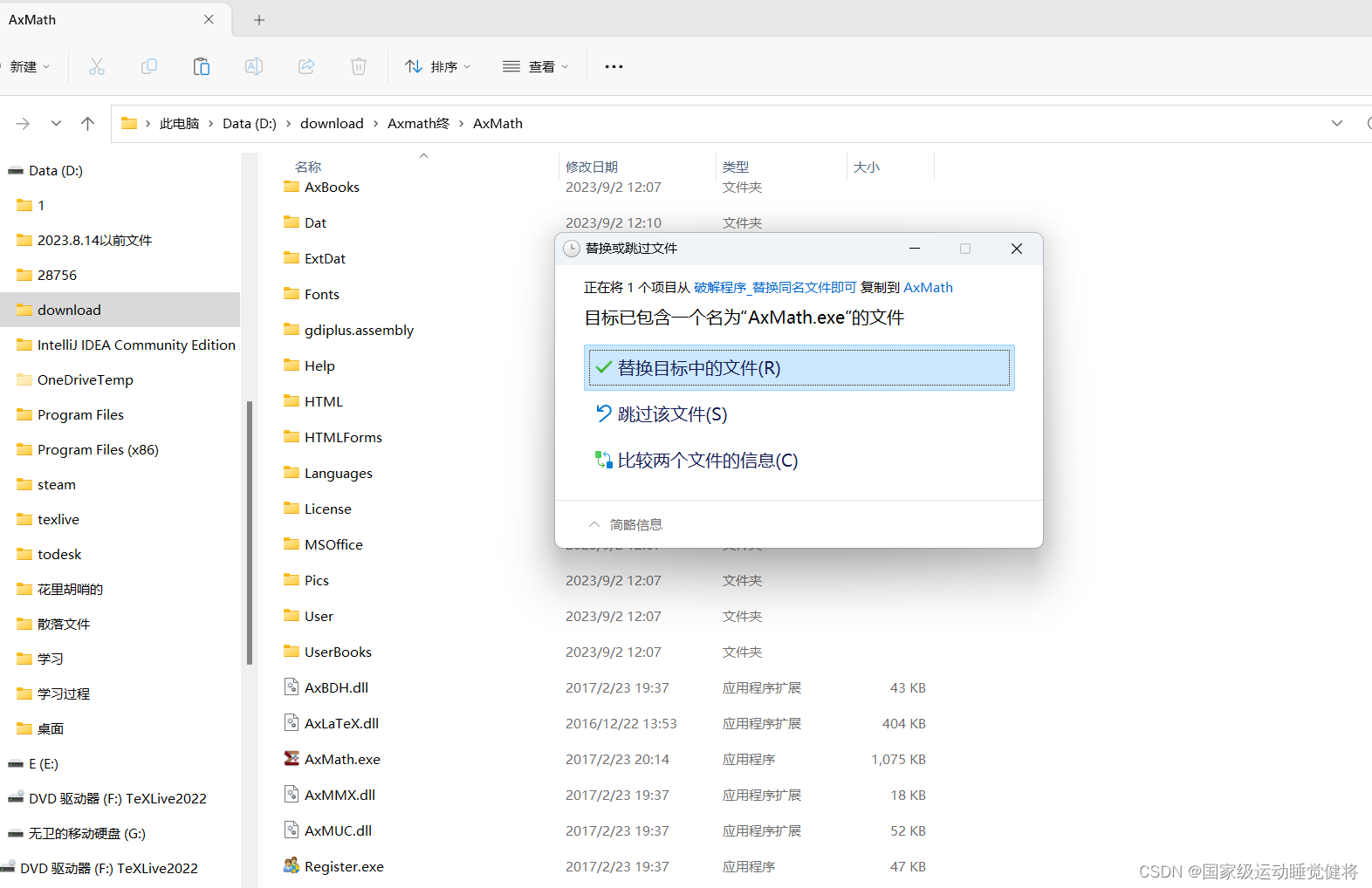Click AxBDH.dll file icon
This screenshot has width=1372, height=888.
click(292, 687)
